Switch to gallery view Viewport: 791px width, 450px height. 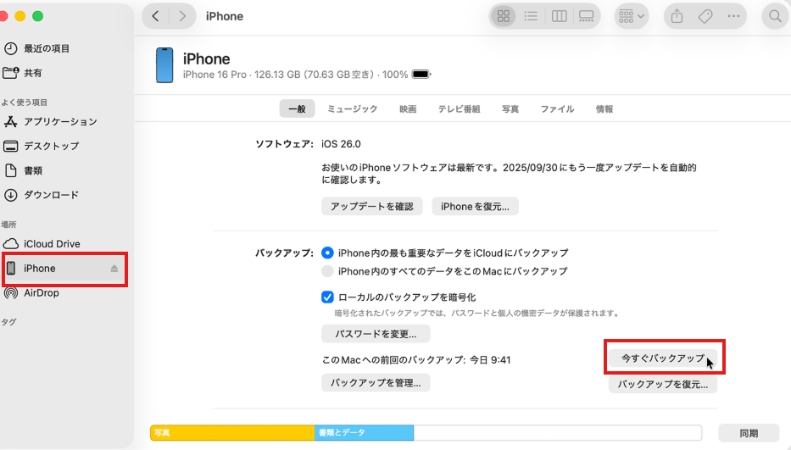pos(586,16)
